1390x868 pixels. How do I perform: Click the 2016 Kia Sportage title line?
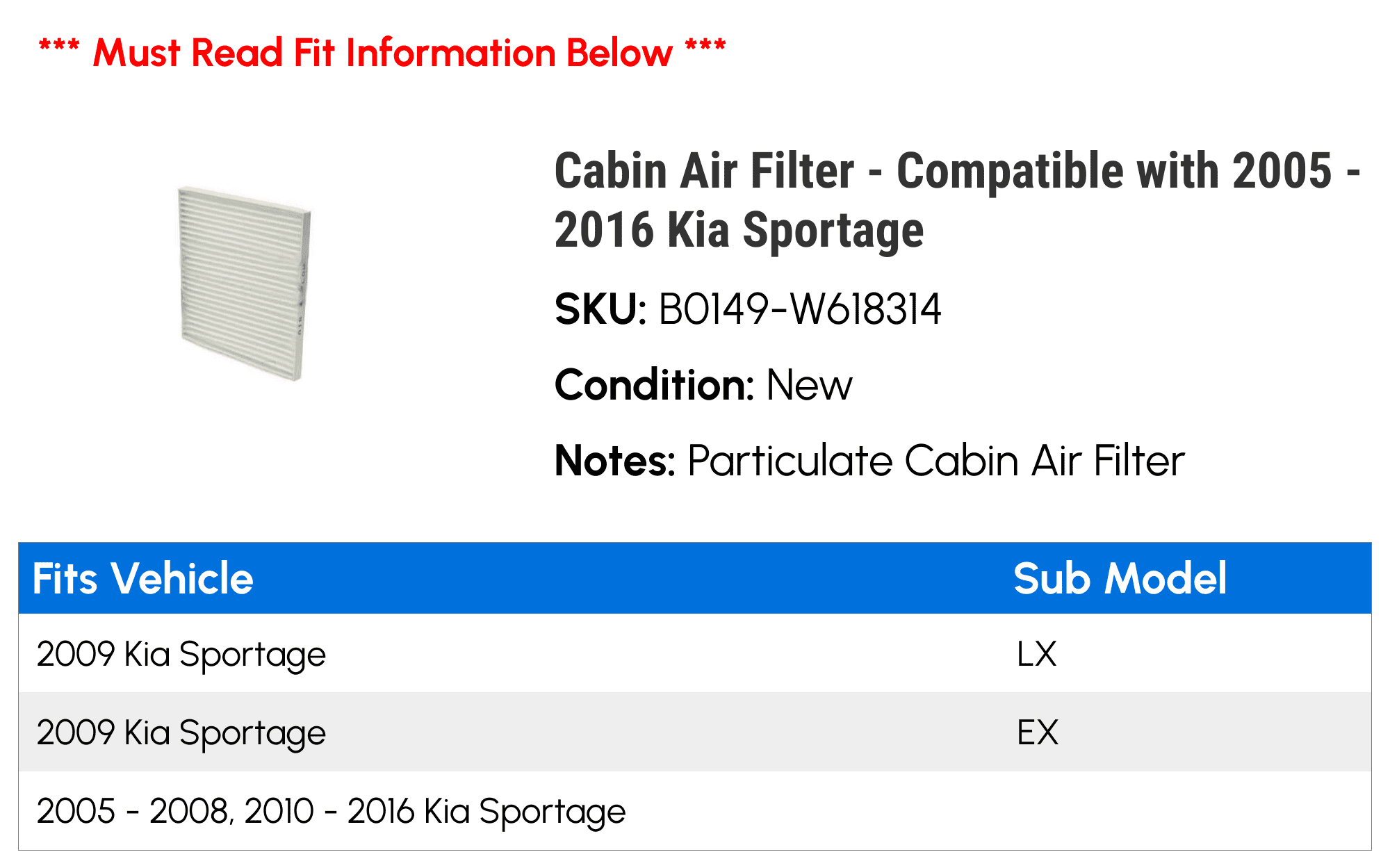(x=739, y=231)
